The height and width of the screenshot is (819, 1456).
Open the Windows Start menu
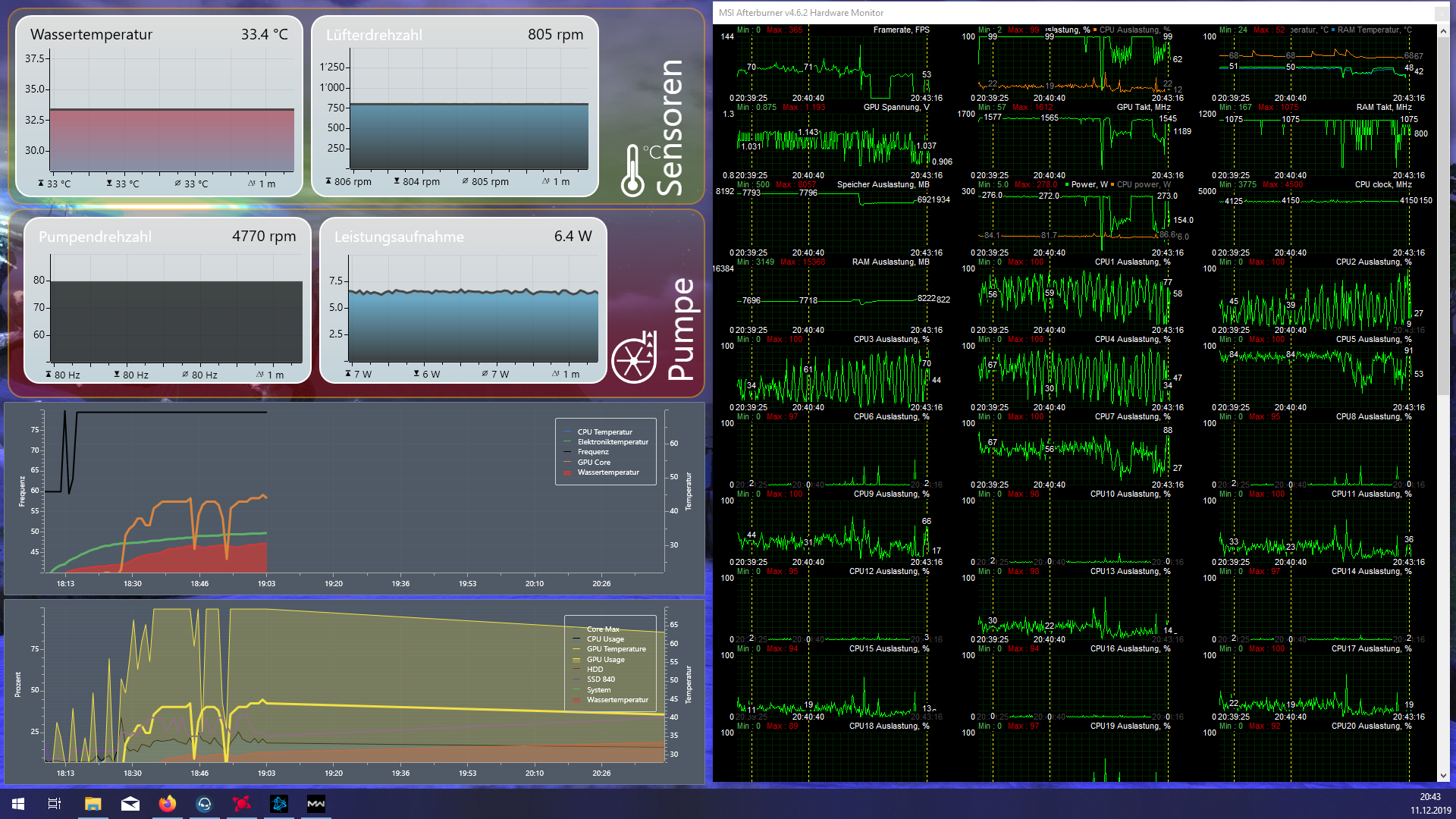coord(18,804)
